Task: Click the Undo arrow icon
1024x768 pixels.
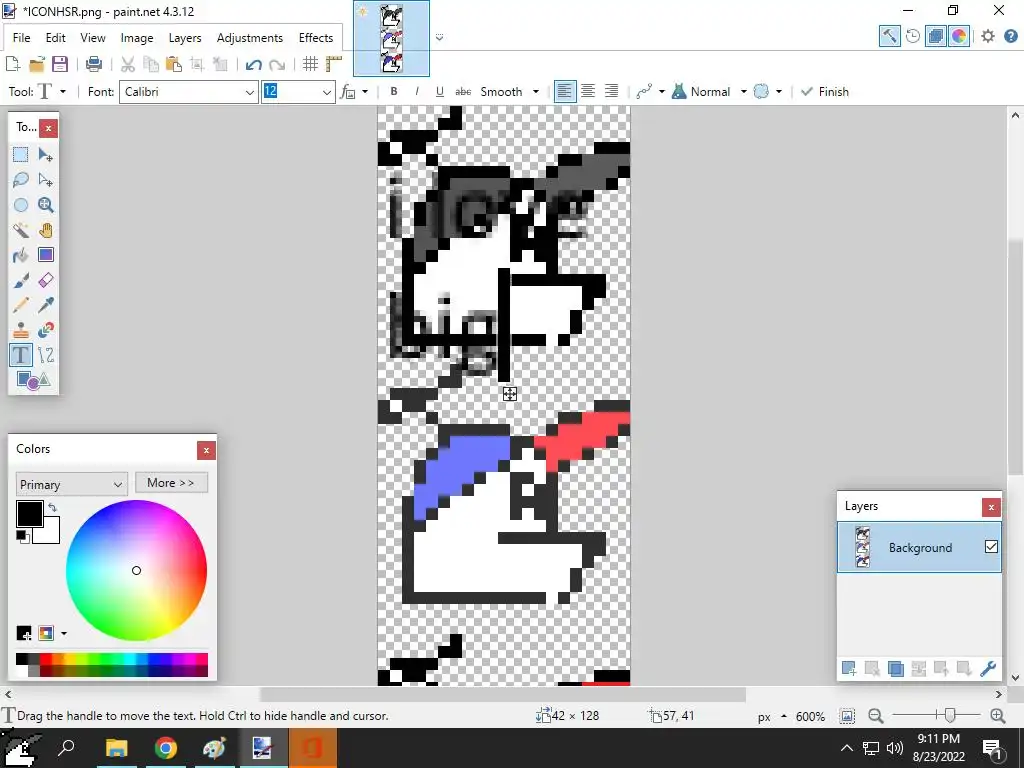Action: pyautogui.click(x=253, y=64)
